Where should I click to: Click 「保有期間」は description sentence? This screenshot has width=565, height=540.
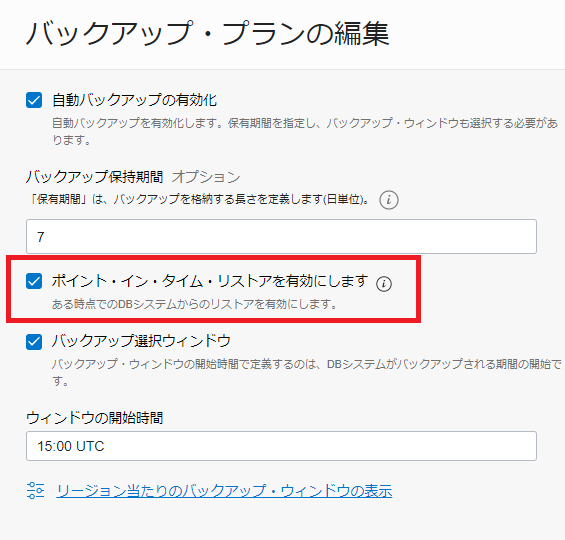[200, 199]
